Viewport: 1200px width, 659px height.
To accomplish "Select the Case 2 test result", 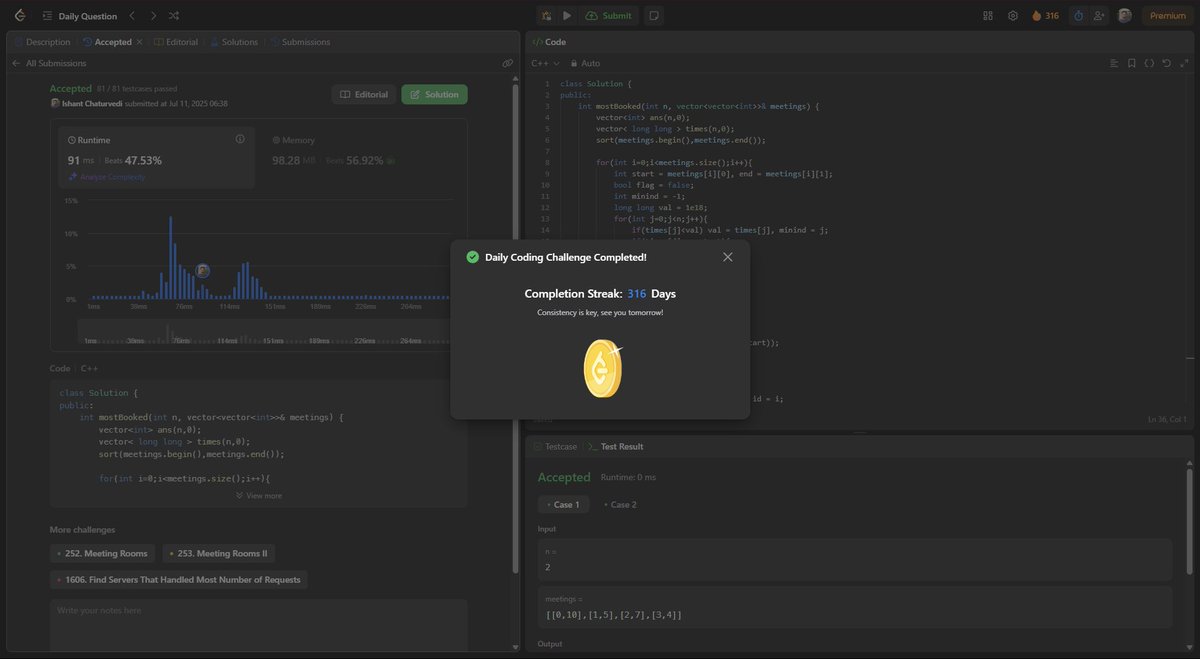I will pyautogui.click(x=621, y=504).
